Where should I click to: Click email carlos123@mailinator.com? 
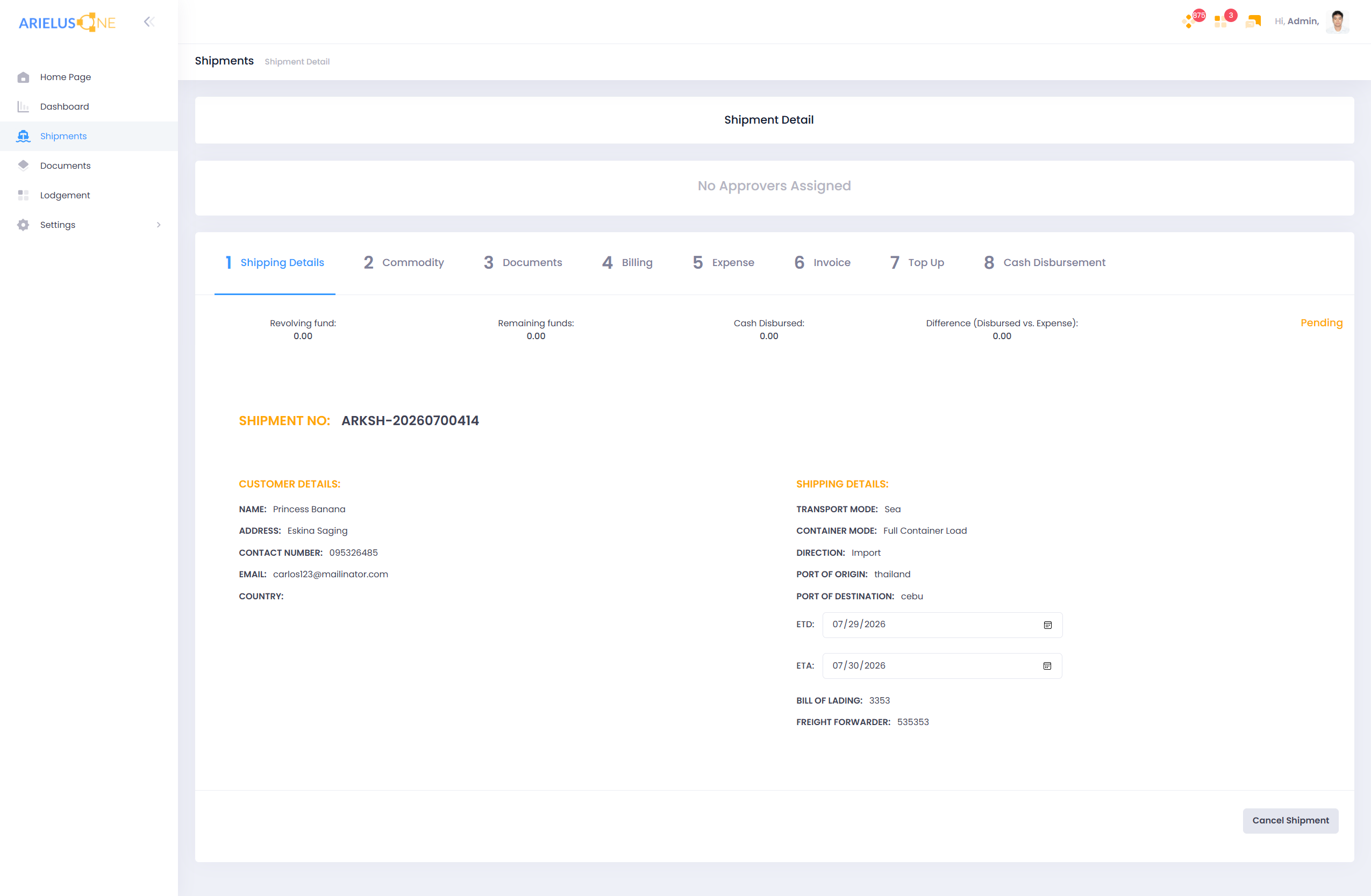point(331,575)
